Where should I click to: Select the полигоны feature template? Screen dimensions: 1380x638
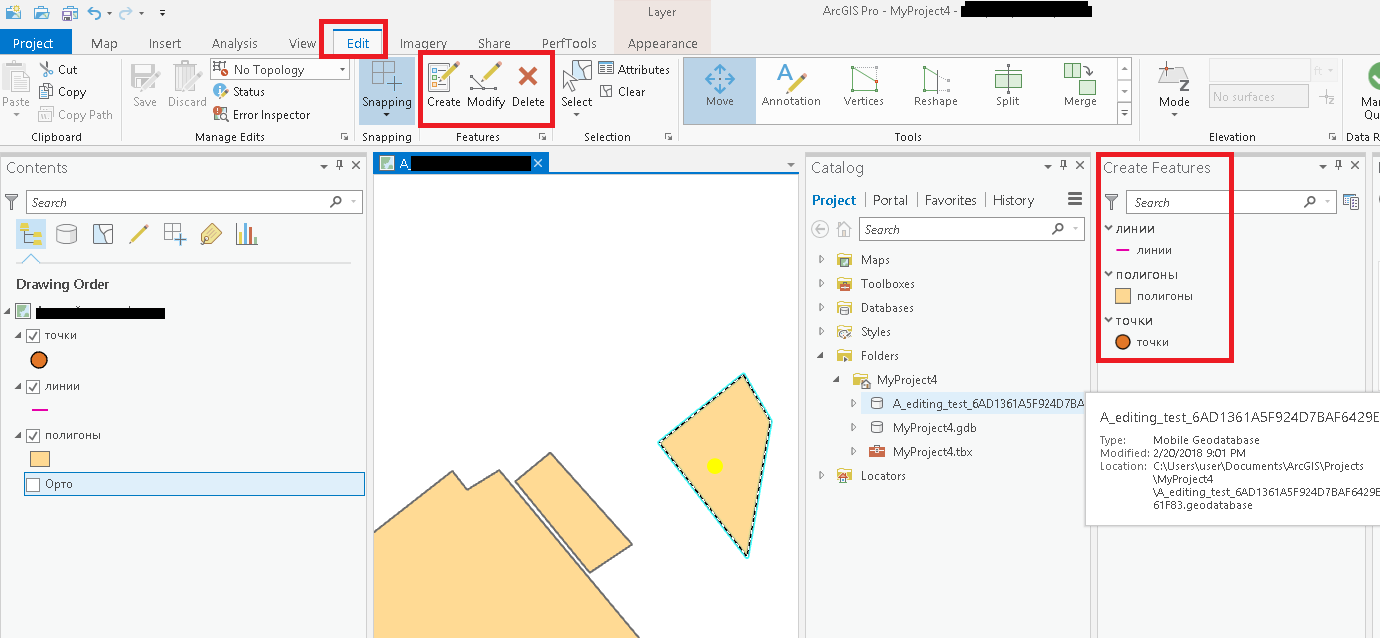(x=1155, y=296)
